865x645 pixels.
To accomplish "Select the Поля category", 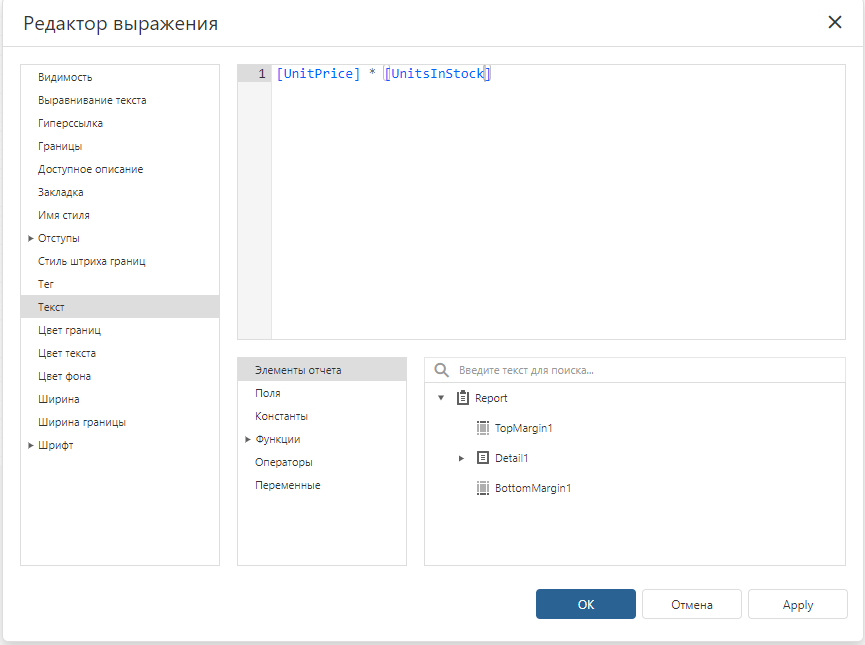I will [322, 393].
